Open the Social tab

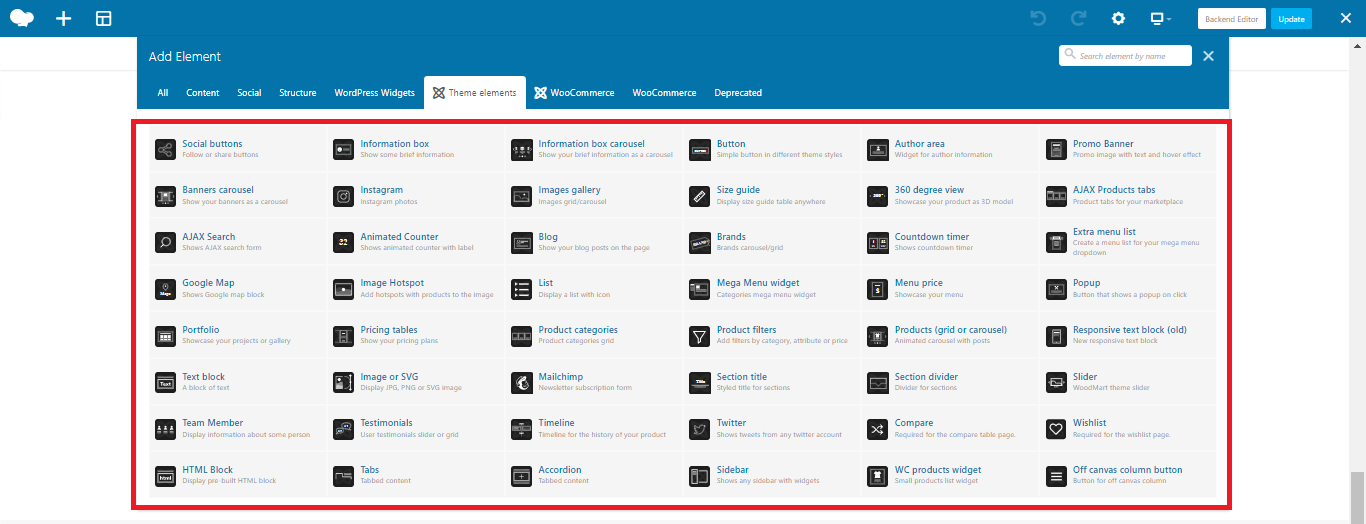pos(249,93)
